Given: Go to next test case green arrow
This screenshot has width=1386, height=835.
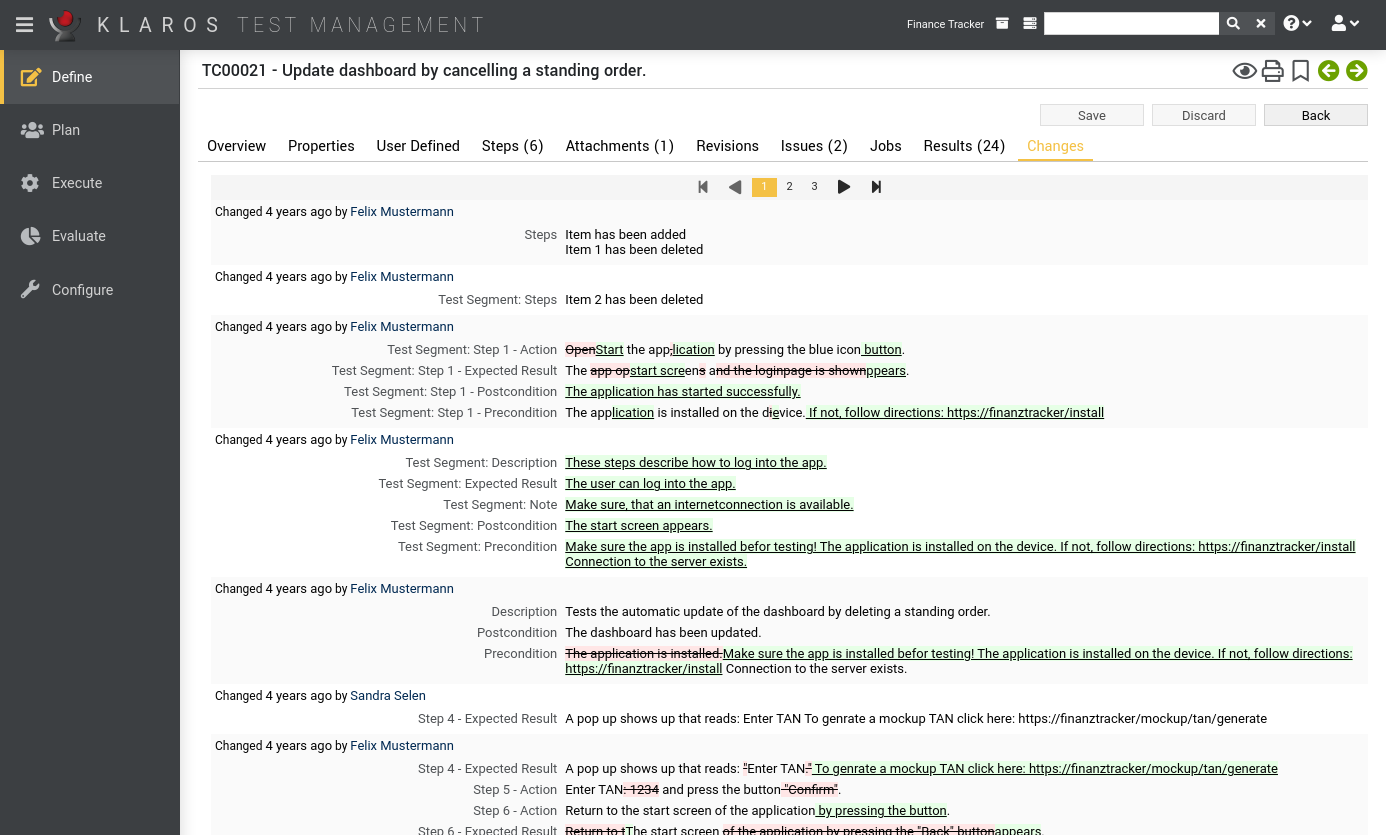Looking at the screenshot, I should pos(1356,71).
